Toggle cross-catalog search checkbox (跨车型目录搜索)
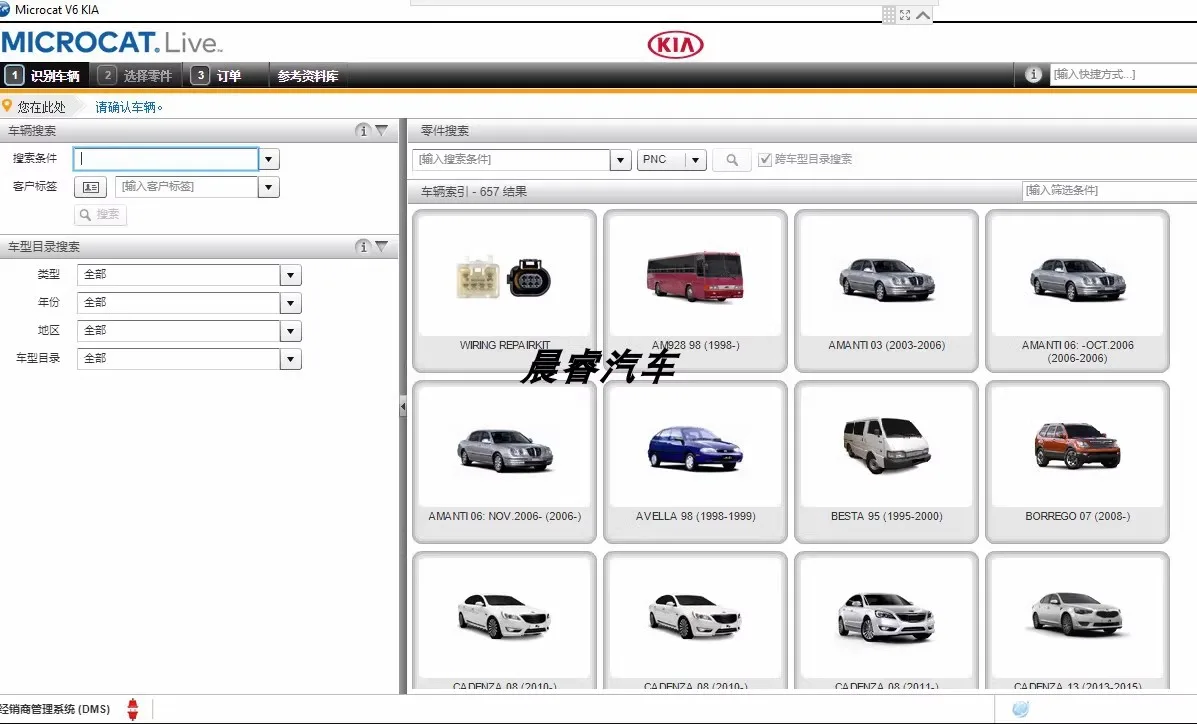1197x724 pixels. (765, 160)
